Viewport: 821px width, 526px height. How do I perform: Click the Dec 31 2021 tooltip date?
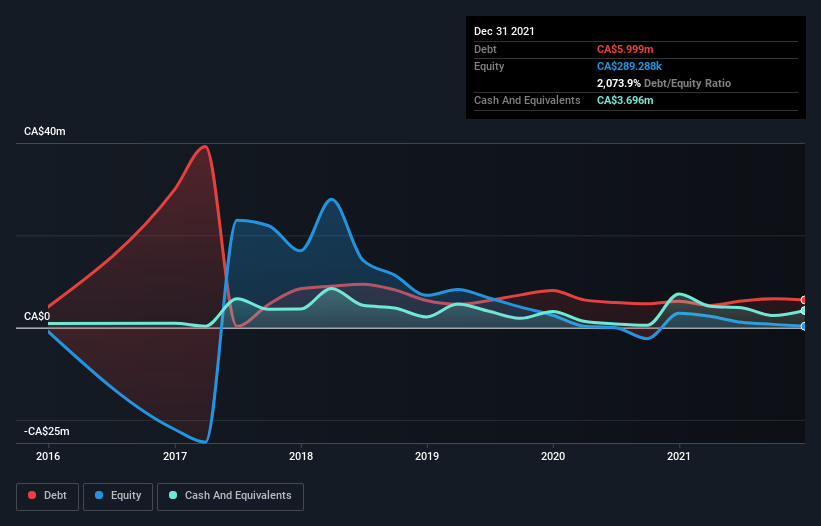tap(504, 31)
